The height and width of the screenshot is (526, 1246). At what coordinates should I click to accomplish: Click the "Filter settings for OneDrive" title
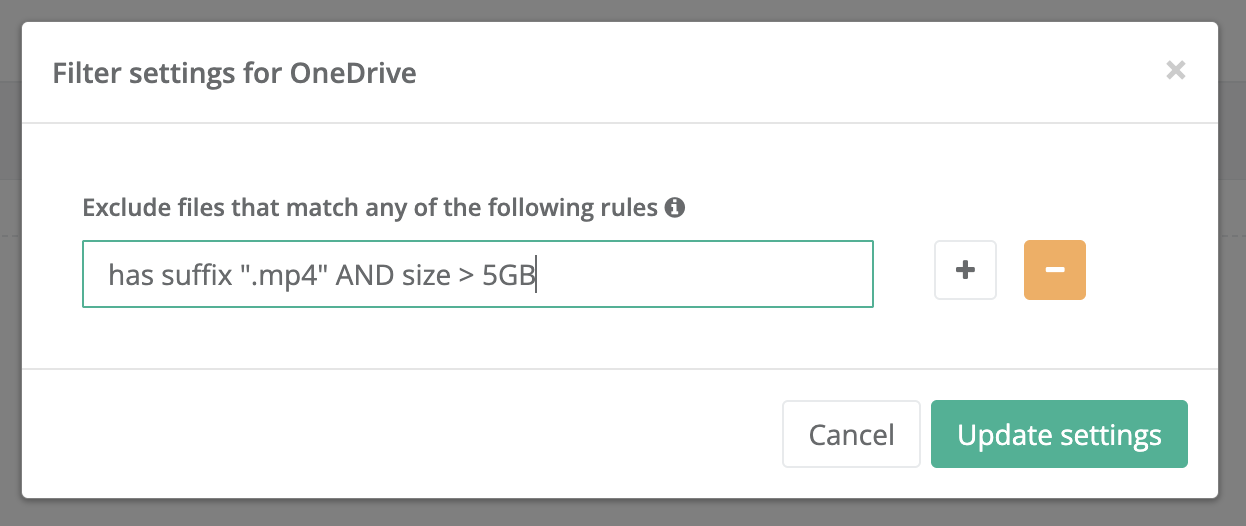tap(234, 73)
